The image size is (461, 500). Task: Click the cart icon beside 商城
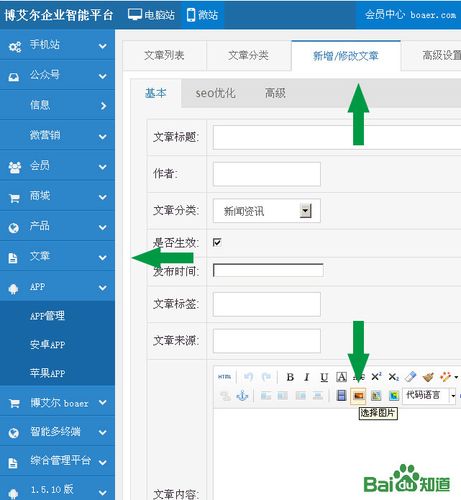click(14, 198)
